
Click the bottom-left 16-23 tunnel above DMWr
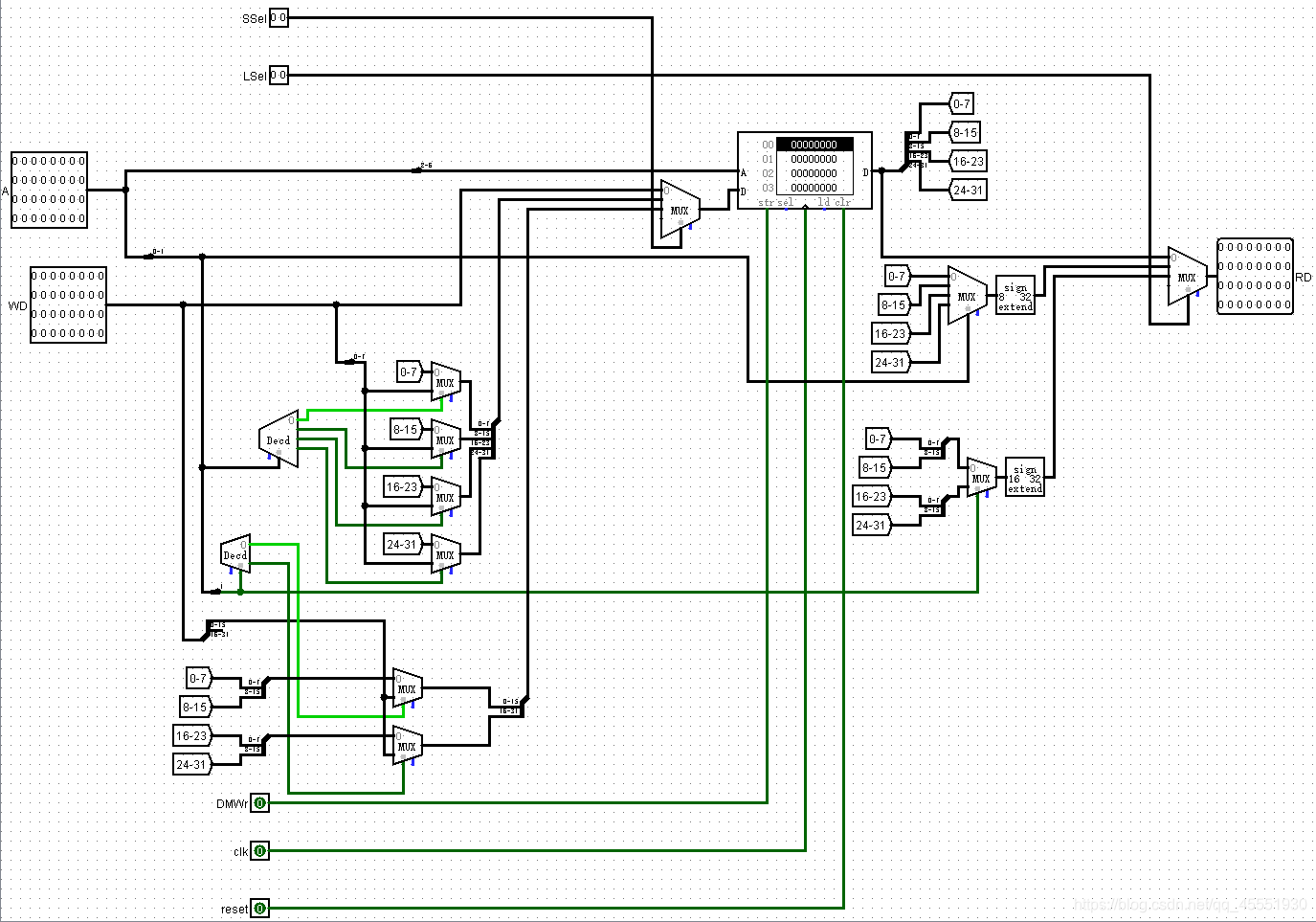pyautogui.click(x=192, y=735)
